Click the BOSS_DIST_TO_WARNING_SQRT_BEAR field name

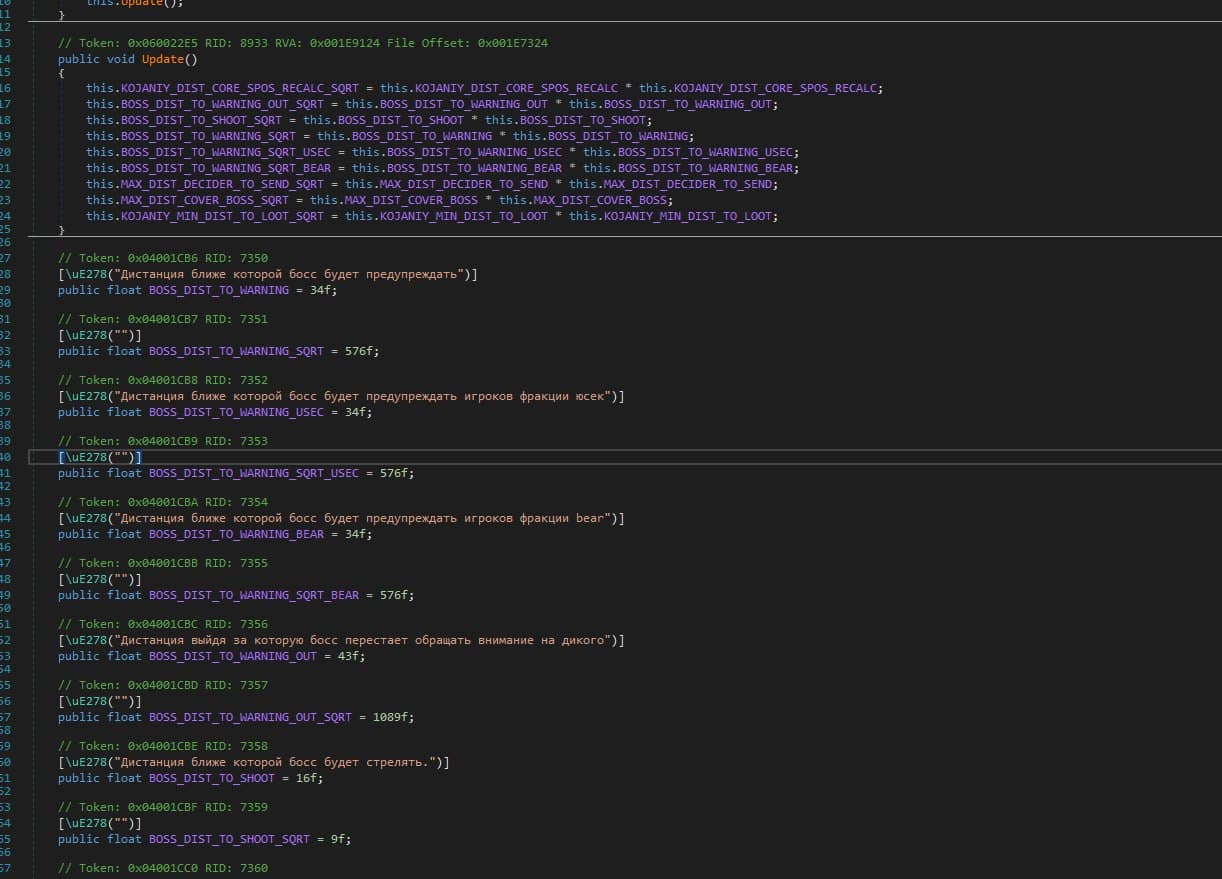point(254,595)
